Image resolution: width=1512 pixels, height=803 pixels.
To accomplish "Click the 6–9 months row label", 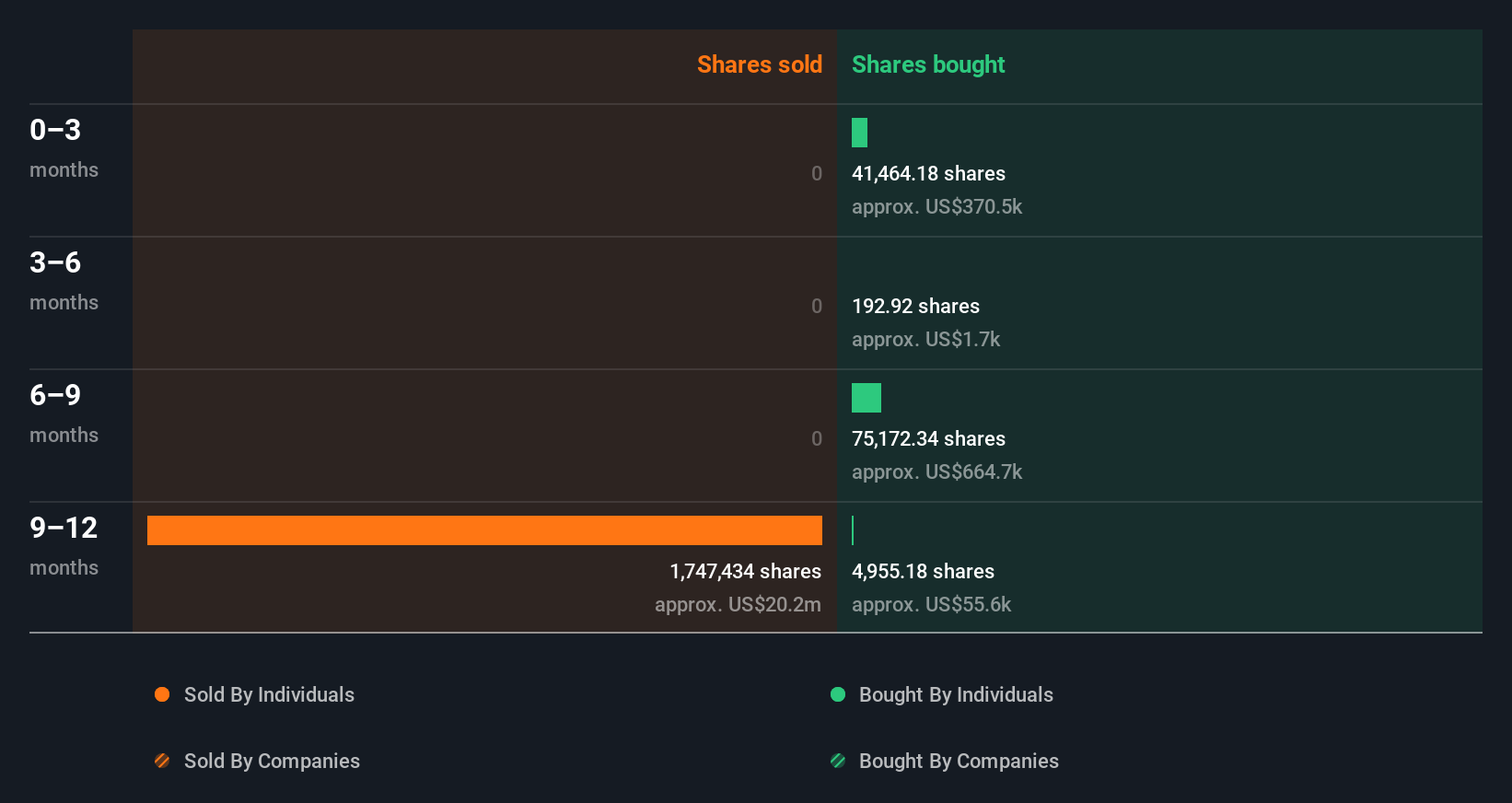I will [64, 413].
